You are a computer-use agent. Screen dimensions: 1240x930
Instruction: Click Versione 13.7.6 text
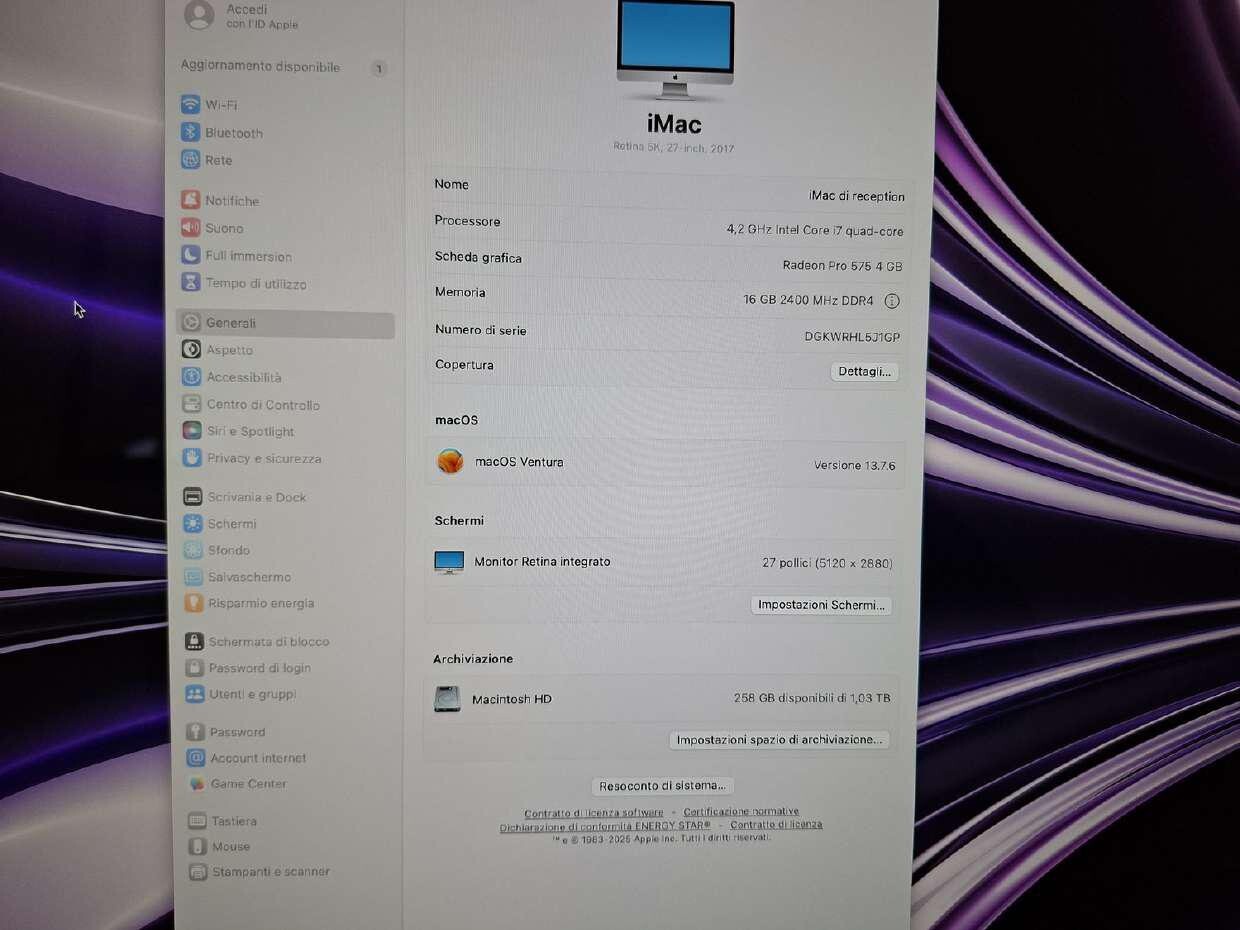[x=854, y=466]
